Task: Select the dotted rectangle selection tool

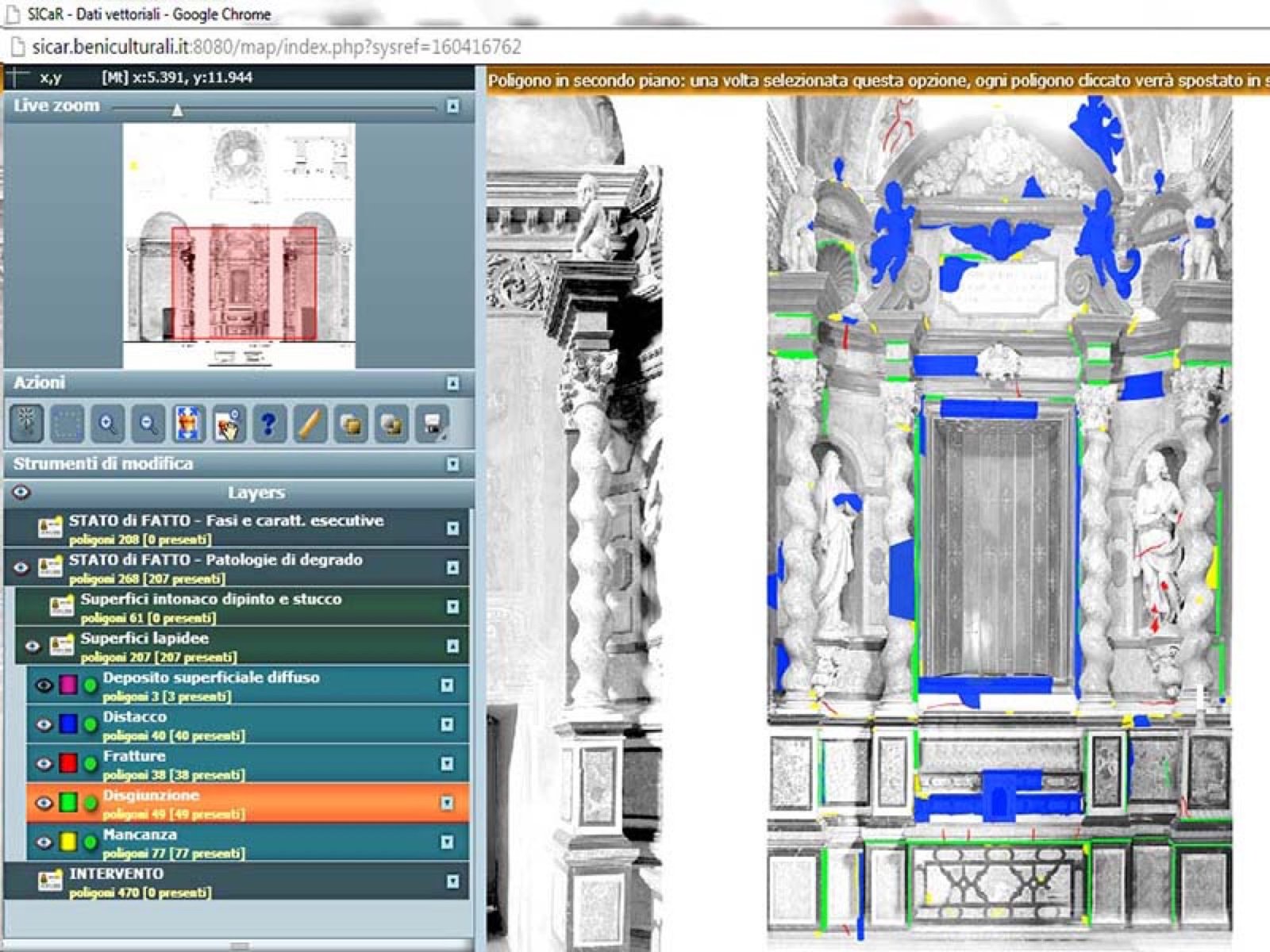Action: [x=67, y=424]
